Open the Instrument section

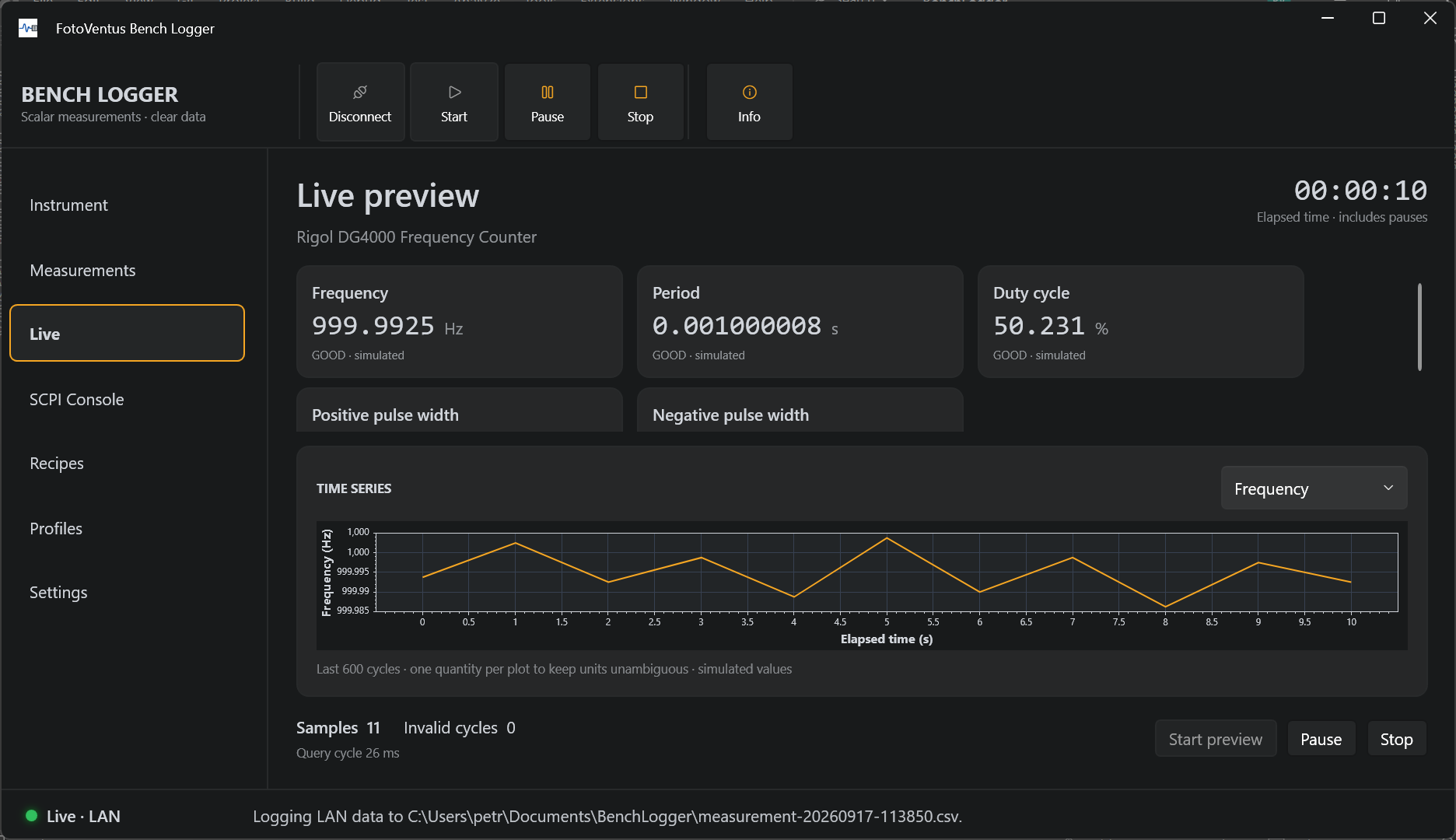[x=127, y=205]
